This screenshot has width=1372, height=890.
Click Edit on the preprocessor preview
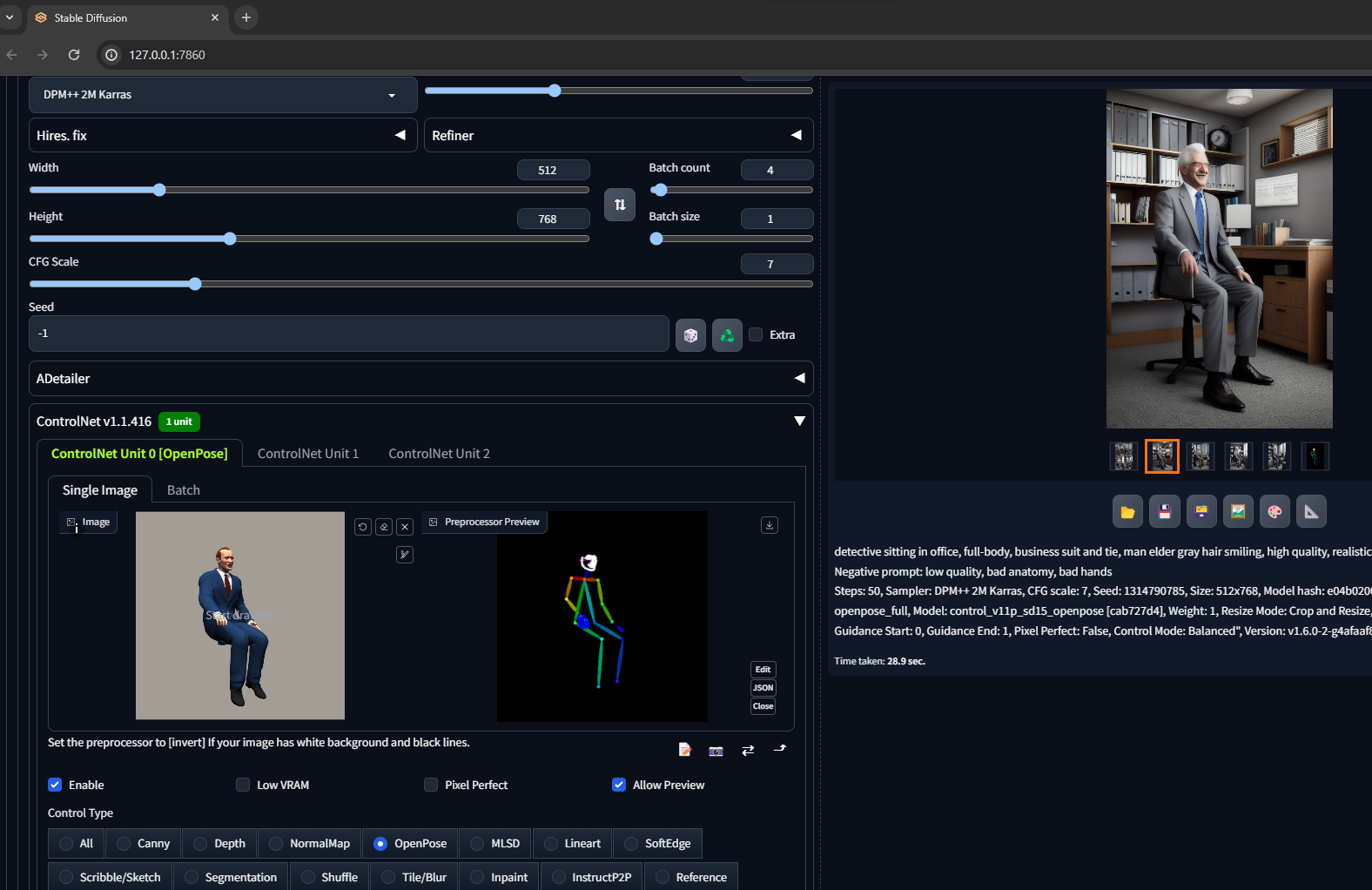pyautogui.click(x=763, y=670)
